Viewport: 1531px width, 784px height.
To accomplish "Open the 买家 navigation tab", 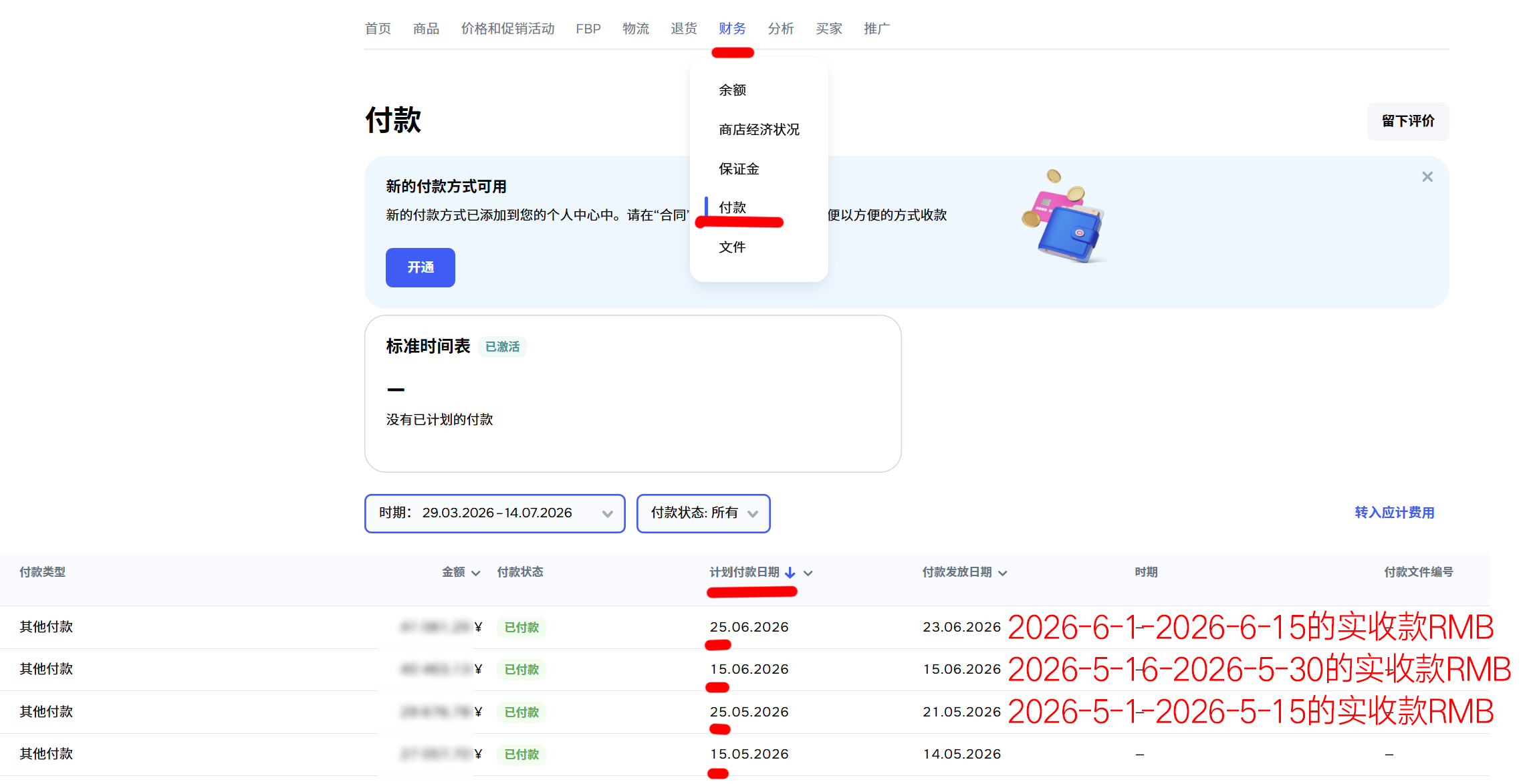I will click(829, 29).
